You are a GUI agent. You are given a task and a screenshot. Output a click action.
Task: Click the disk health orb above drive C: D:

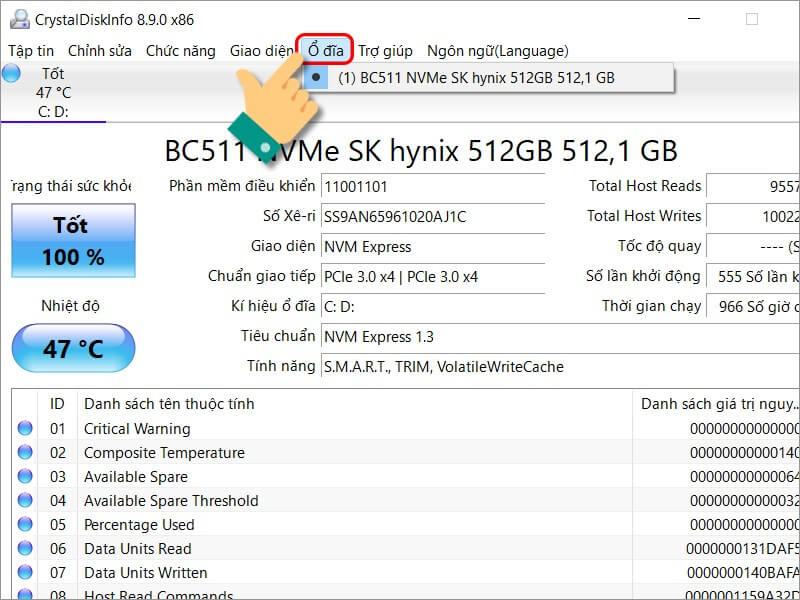tap(12, 74)
